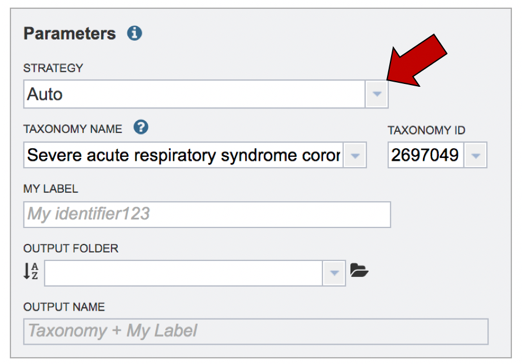The height and width of the screenshot is (364, 522).
Task: Click the Output Name field
Action: 256,331
